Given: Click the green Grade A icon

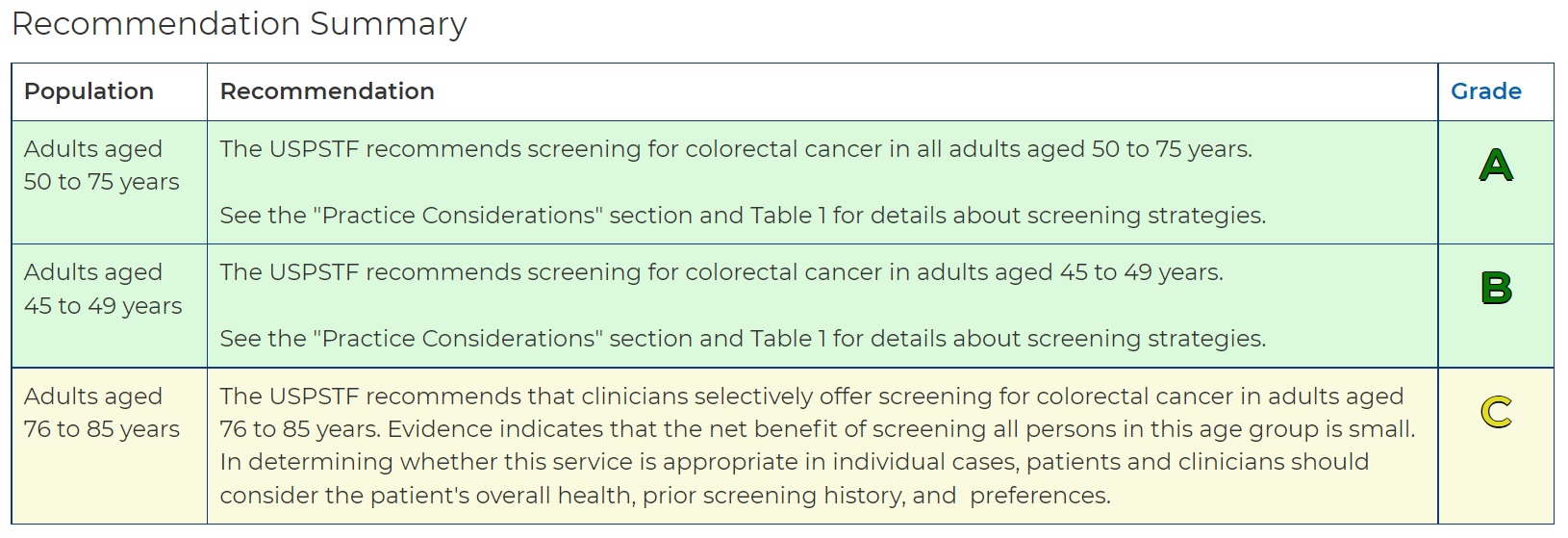Looking at the screenshot, I should [1496, 166].
